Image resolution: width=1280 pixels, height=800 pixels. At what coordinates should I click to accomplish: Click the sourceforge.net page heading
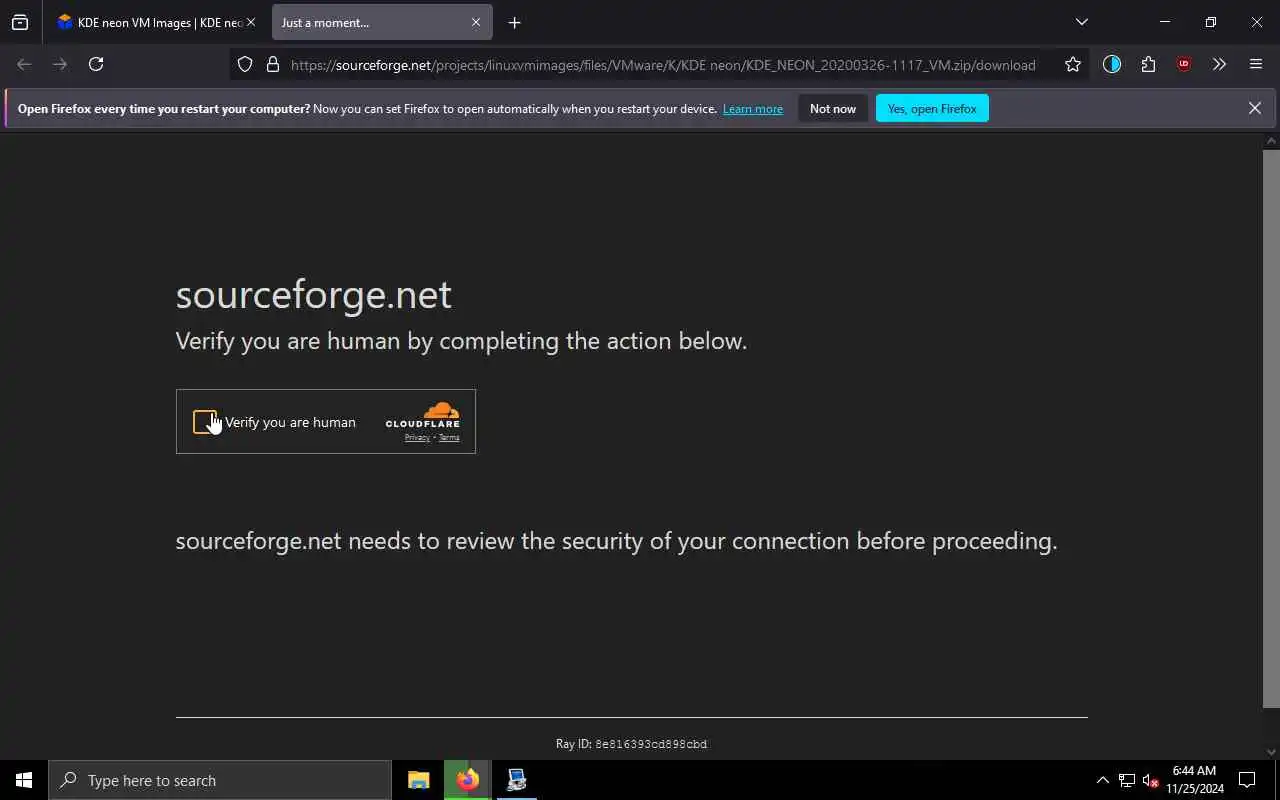[314, 295]
